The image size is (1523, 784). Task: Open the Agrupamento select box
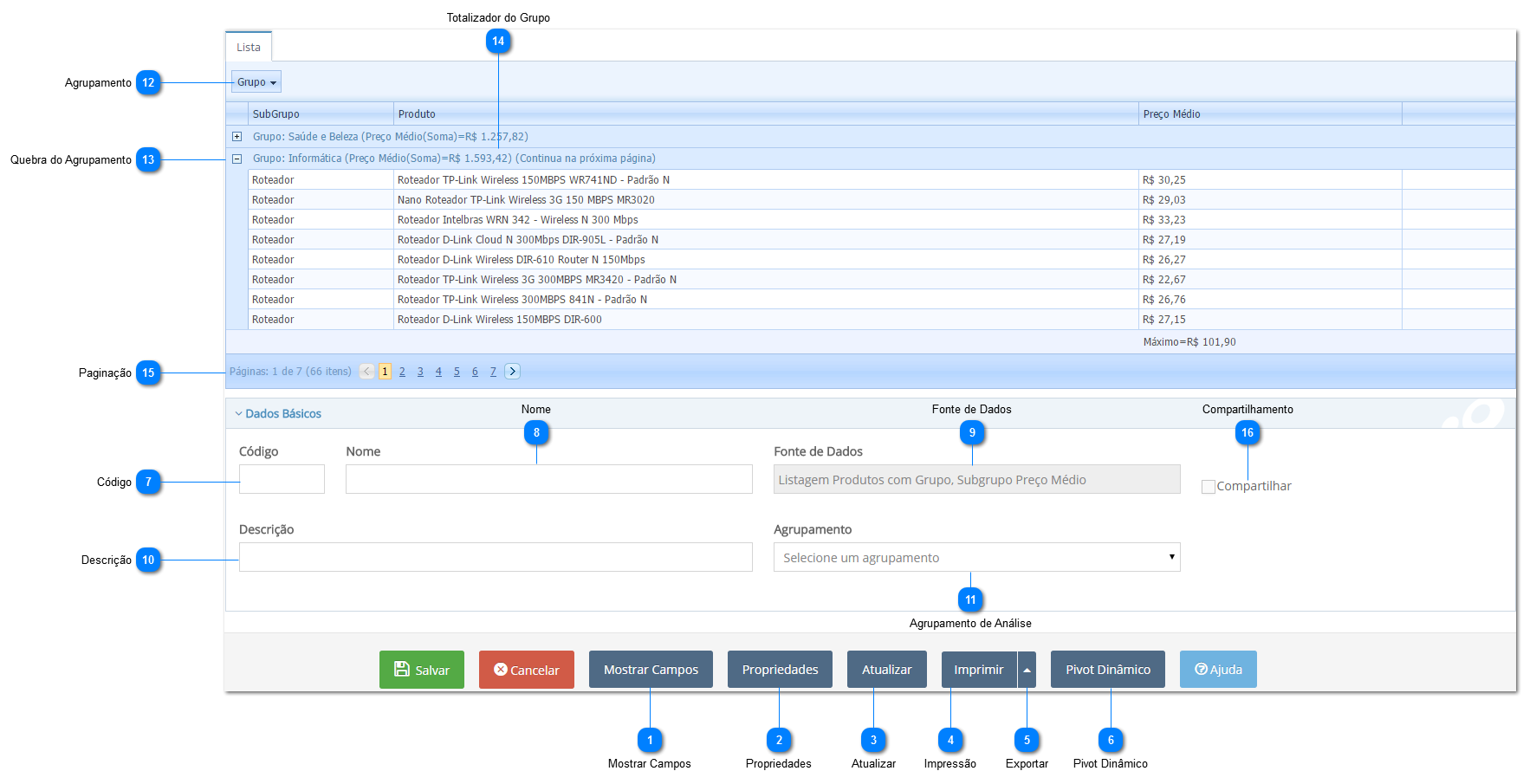(976, 558)
